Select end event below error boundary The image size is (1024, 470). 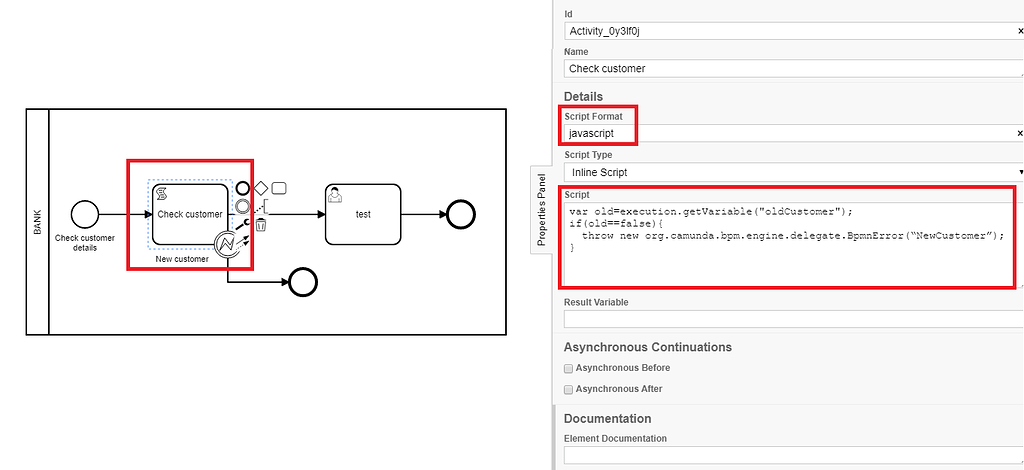coord(303,282)
